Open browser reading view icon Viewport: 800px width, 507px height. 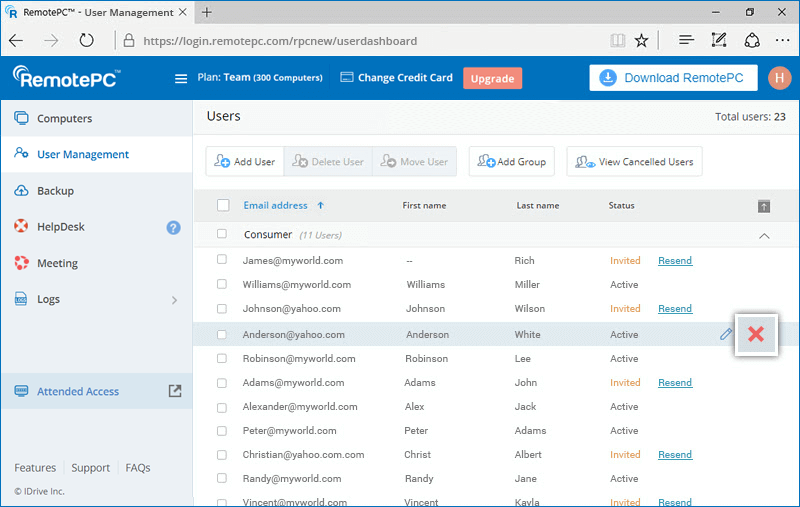click(x=617, y=40)
